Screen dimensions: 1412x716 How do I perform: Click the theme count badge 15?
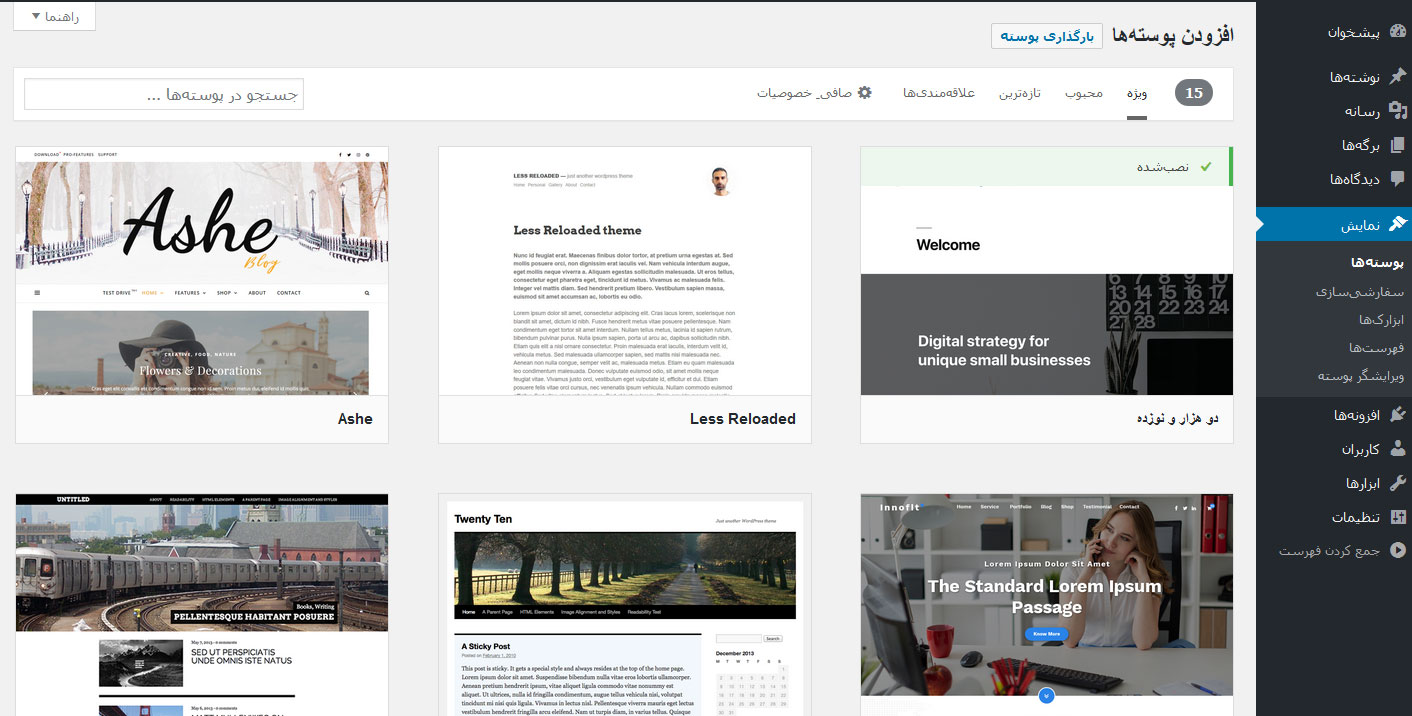tap(1194, 93)
